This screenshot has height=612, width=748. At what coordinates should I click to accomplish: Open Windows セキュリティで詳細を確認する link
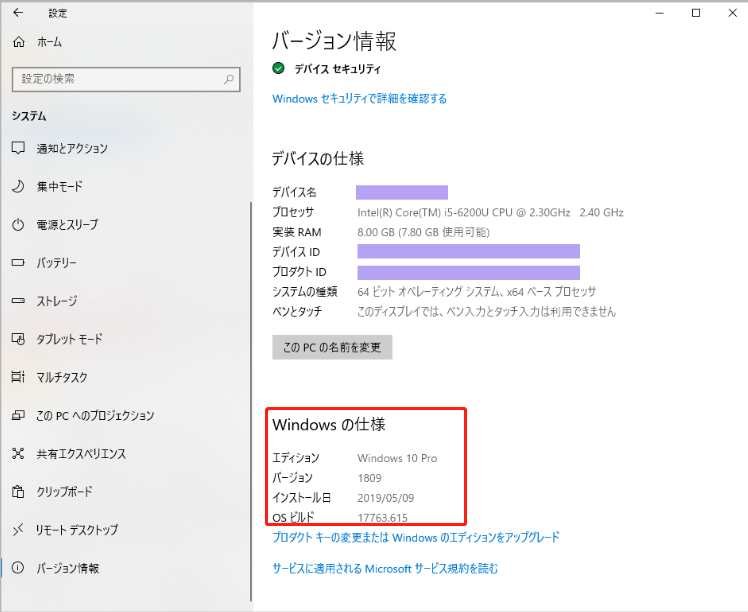[x=359, y=99]
